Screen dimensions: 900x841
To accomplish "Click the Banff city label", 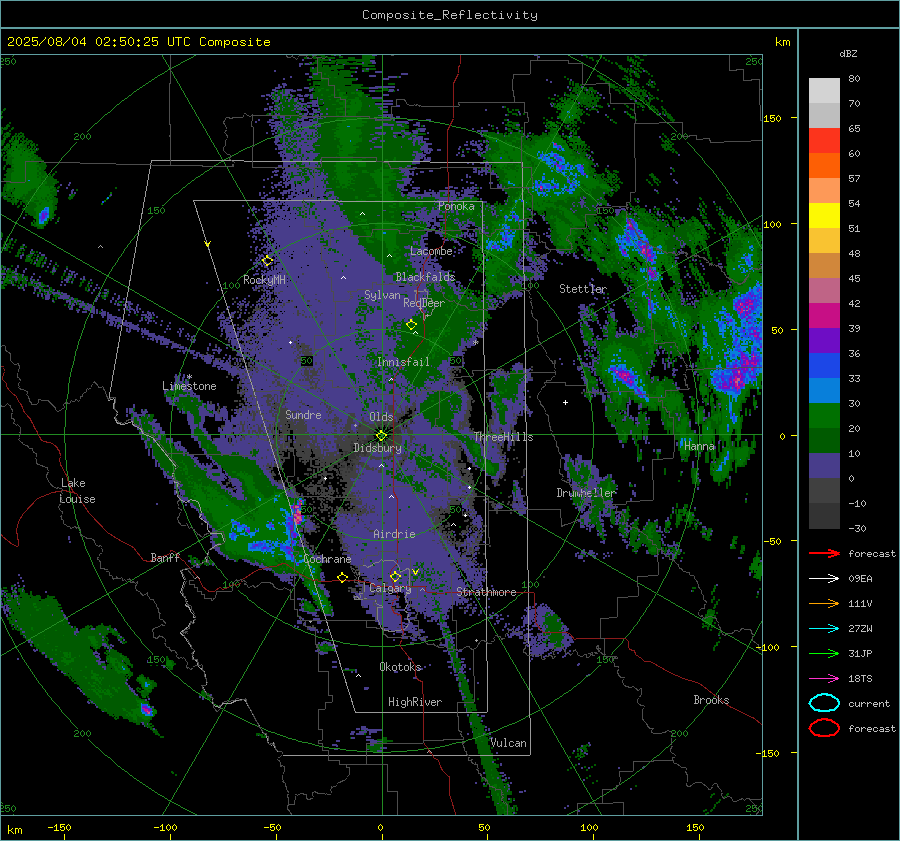I will pos(165,557).
